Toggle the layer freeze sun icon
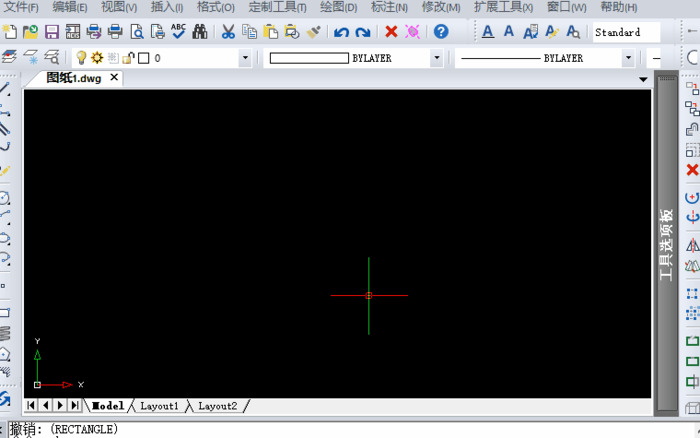The width and height of the screenshot is (700, 438). (x=97, y=58)
